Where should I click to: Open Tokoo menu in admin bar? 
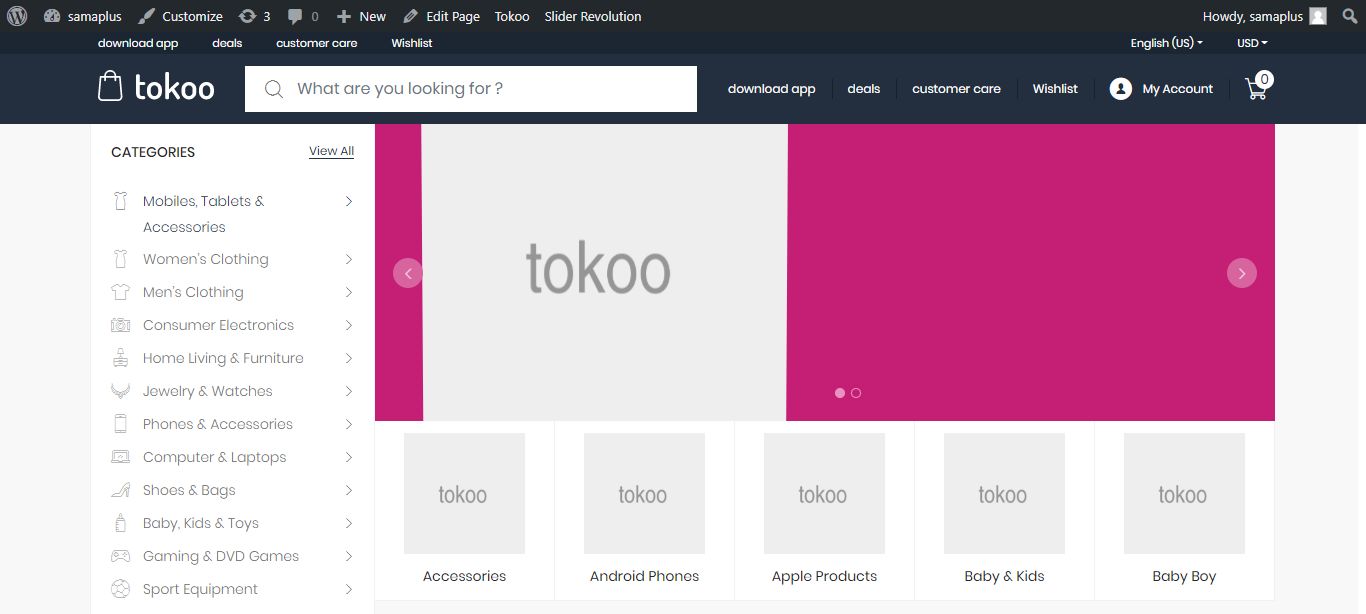point(512,16)
